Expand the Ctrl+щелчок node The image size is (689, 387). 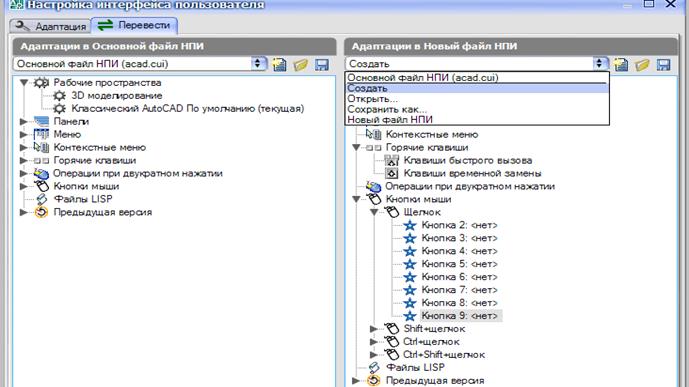tap(374, 342)
